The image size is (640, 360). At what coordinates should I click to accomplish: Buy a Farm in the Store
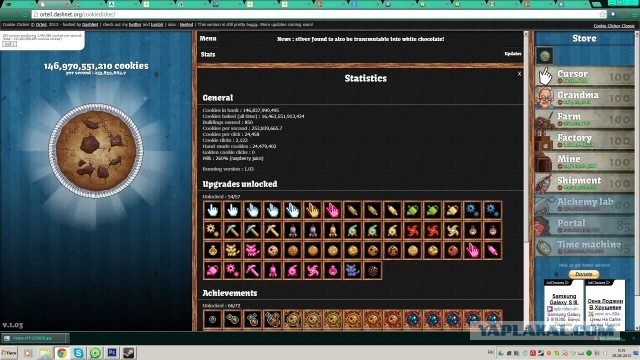[x=584, y=119]
